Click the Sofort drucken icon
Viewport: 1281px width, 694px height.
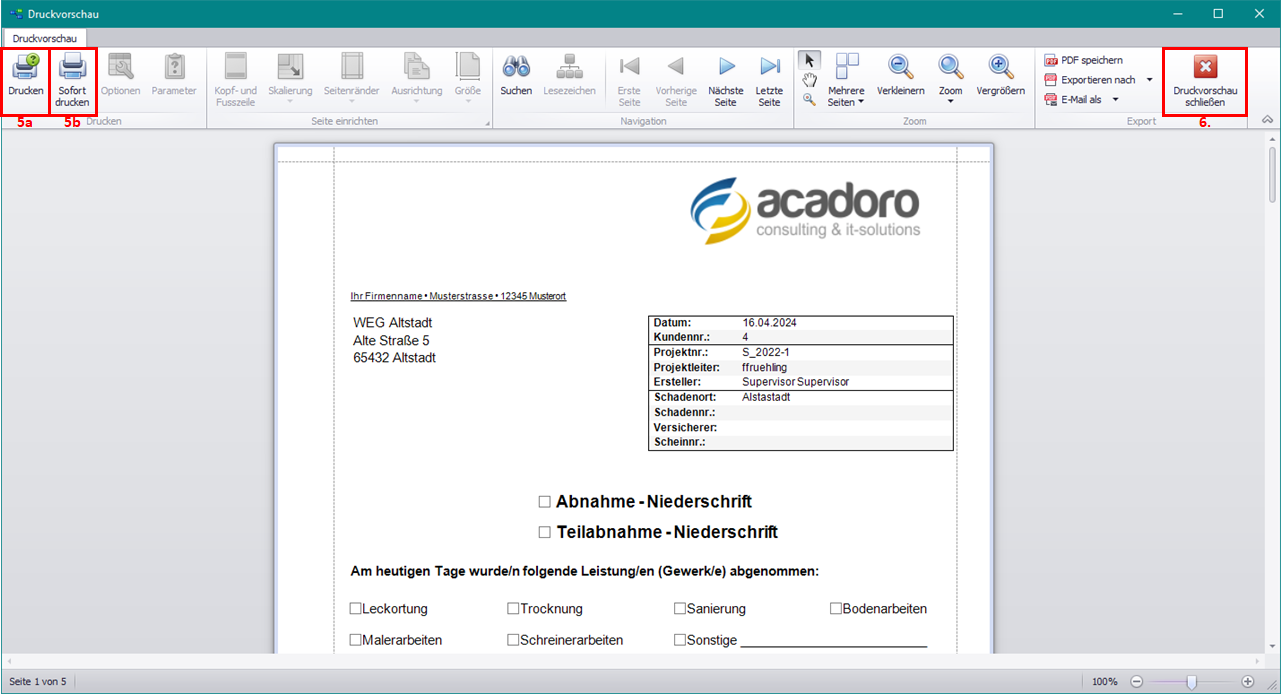pyautogui.click(x=72, y=70)
